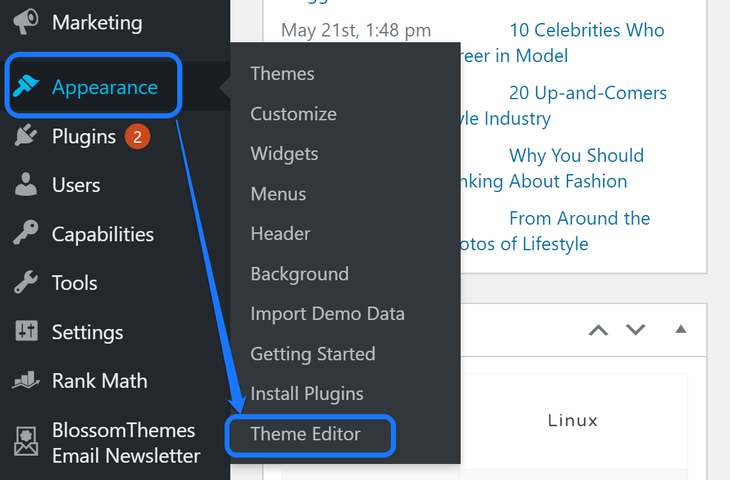730x480 pixels.
Task: Select Install Plugins submenu item
Action: 307,394
